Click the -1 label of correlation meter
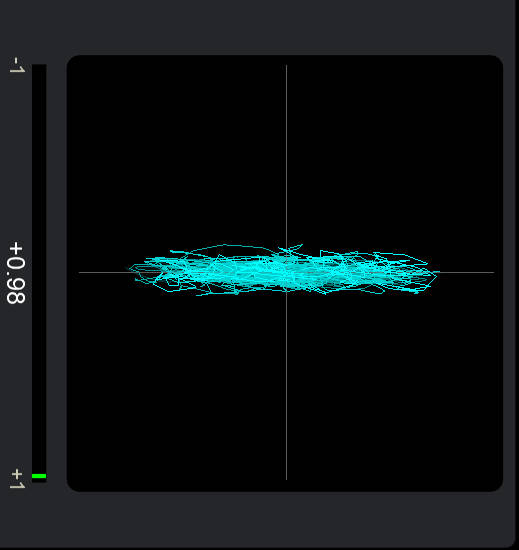Image resolution: width=519 pixels, height=550 pixels. (x=17, y=65)
